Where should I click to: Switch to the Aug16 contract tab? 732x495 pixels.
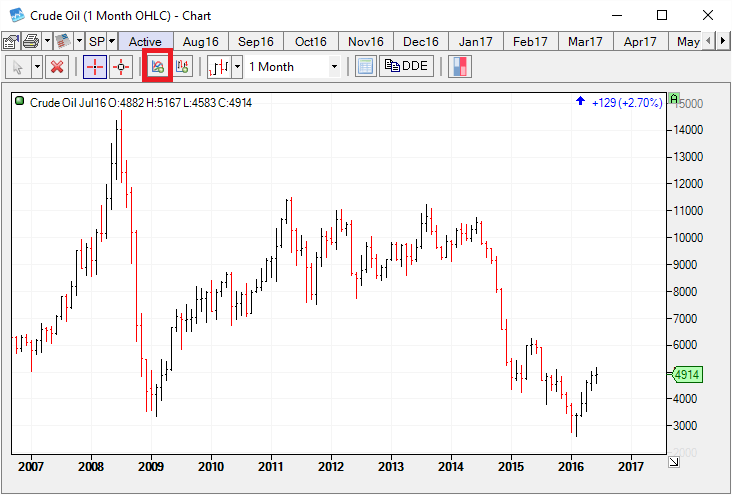tap(201, 41)
